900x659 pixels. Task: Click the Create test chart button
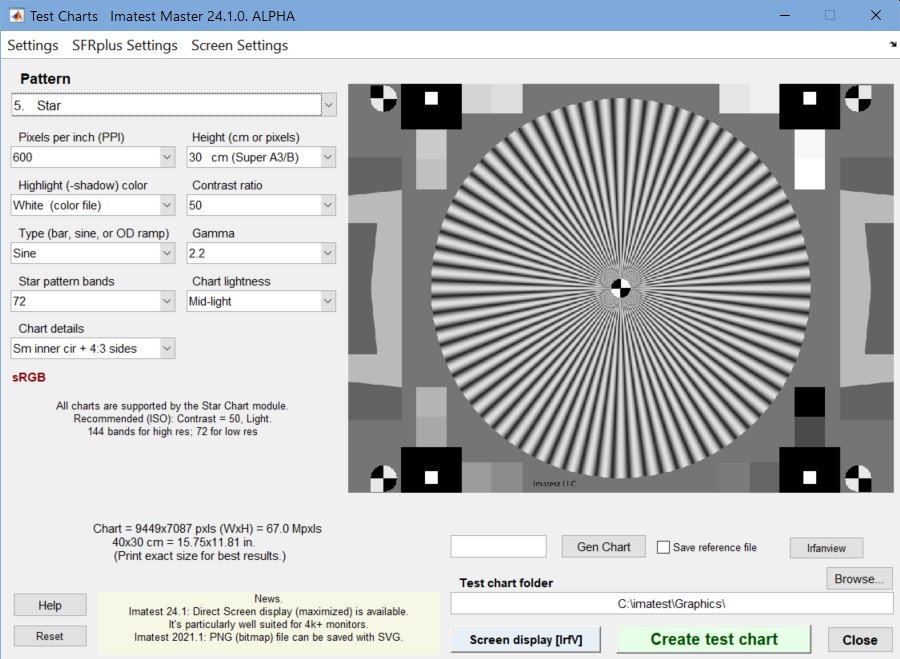[x=713, y=639]
